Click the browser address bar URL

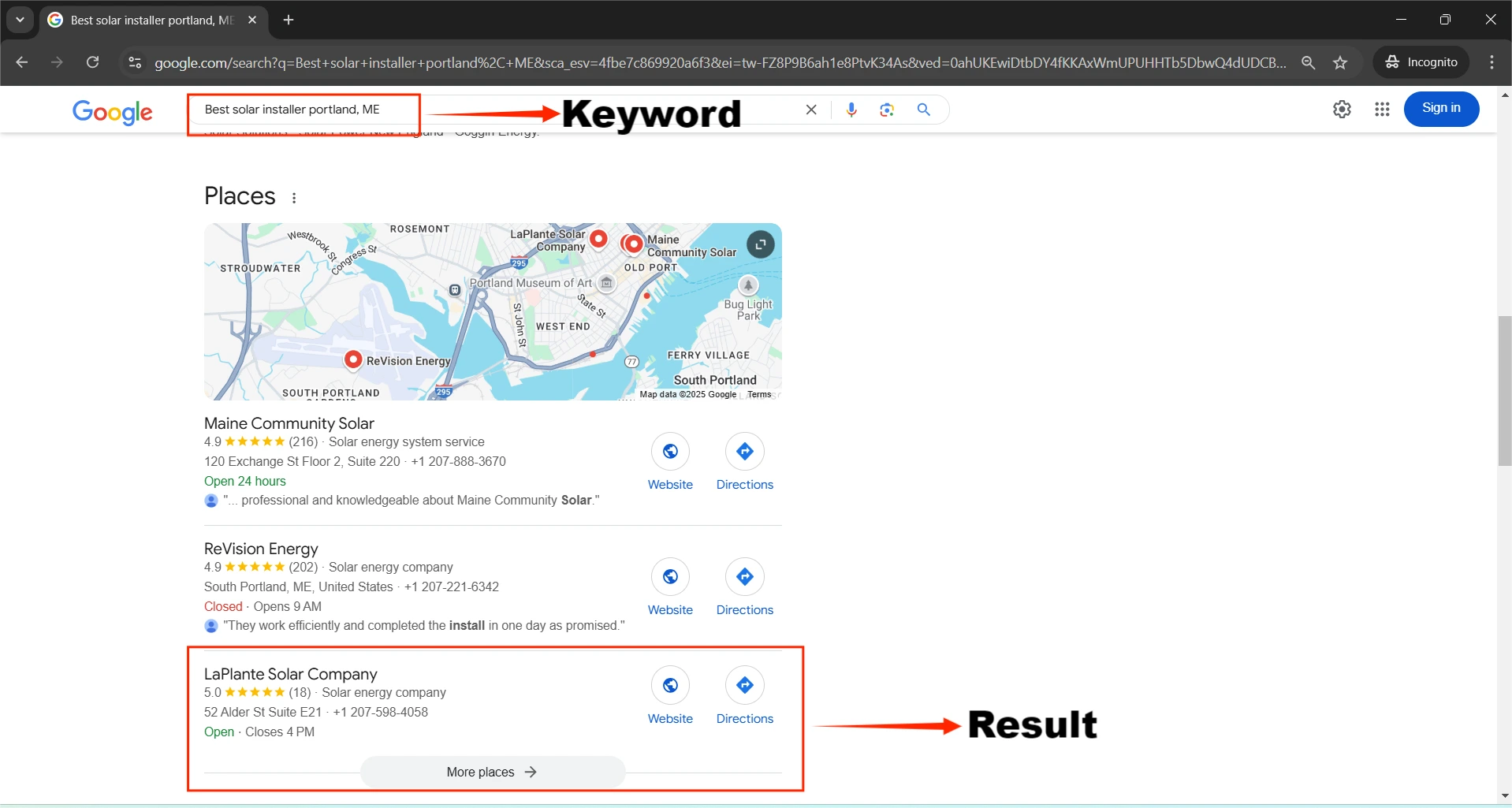point(720,62)
